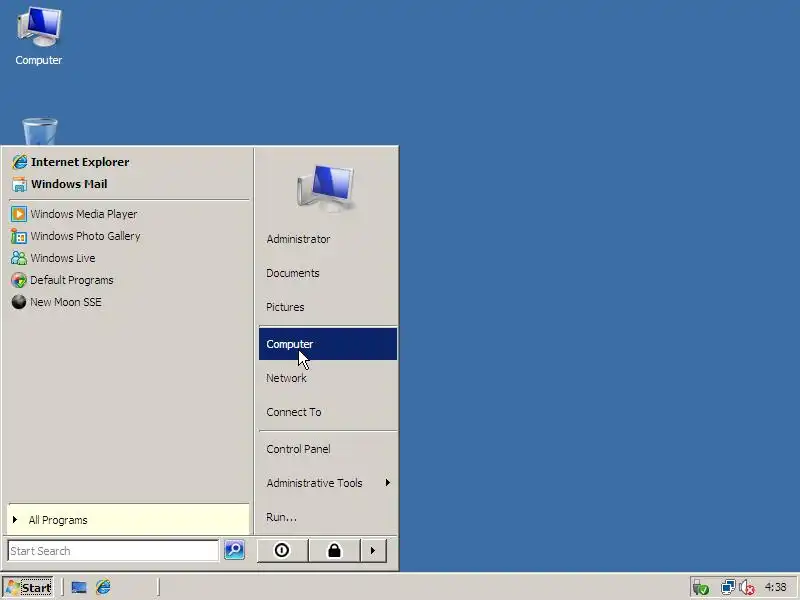
Task: Open the Administrator user folder
Action: pyautogui.click(x=328, y=239)
